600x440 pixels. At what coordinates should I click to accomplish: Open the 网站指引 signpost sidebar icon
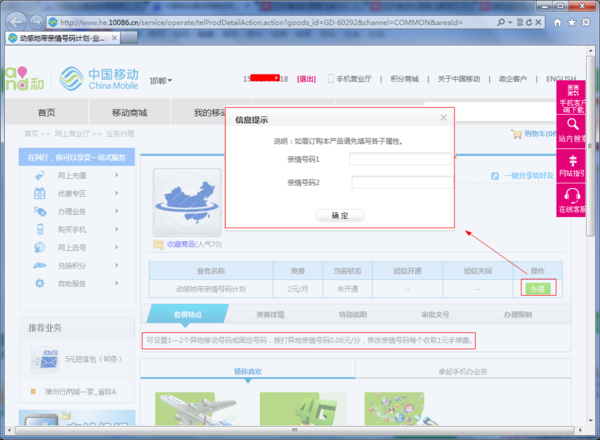click(572, 160)
